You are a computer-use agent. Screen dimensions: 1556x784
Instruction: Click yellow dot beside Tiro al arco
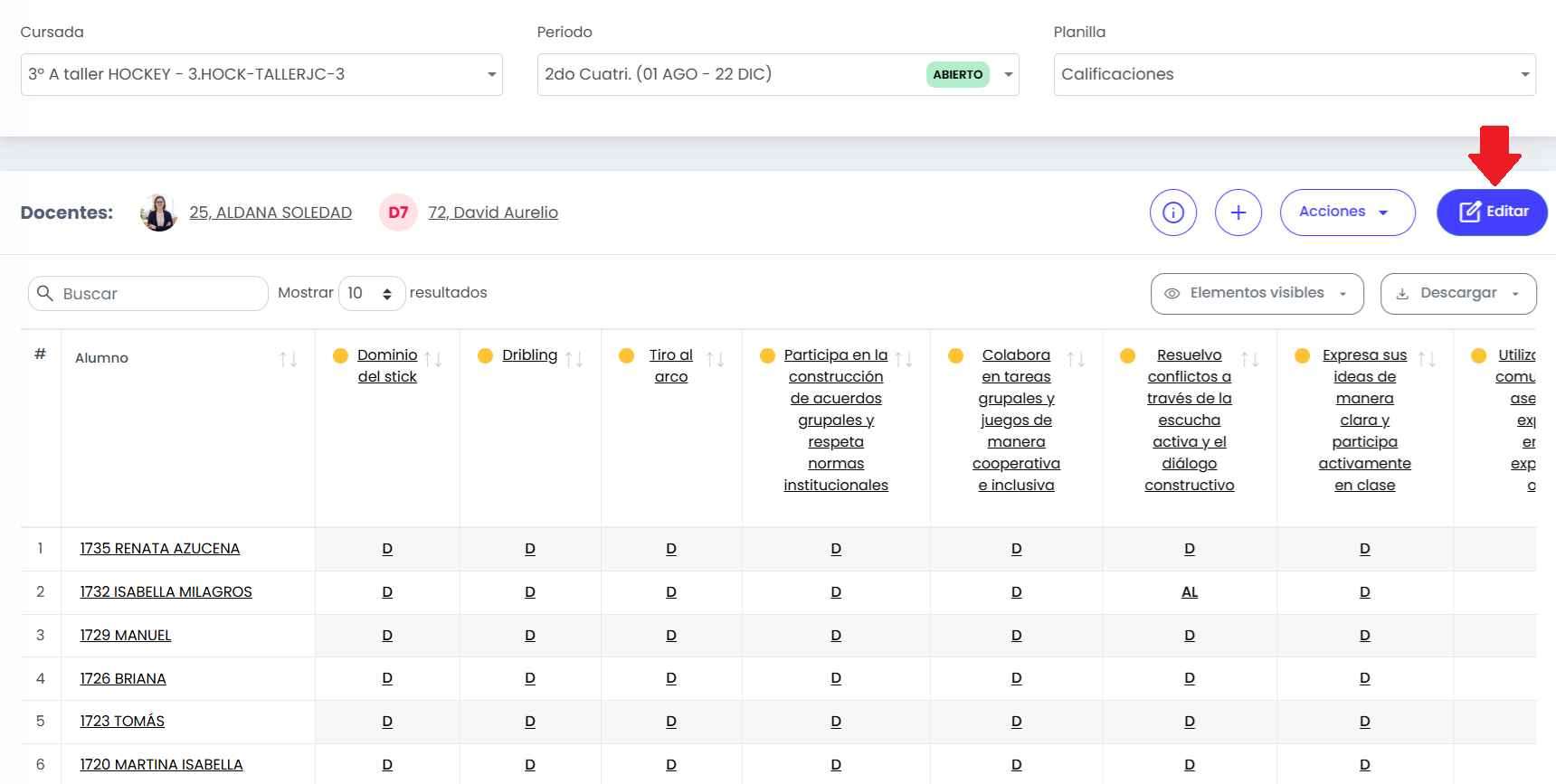click(x=626, y=355)
